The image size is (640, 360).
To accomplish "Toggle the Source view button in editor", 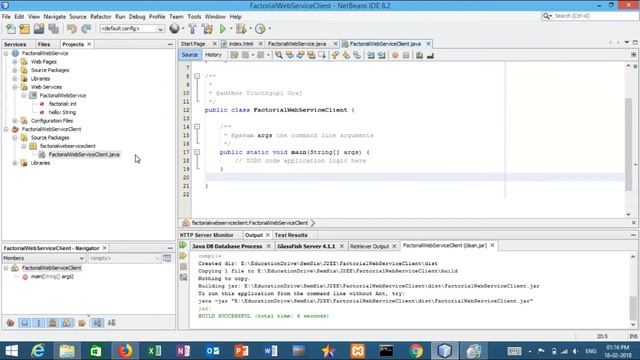I will point(189,55).
